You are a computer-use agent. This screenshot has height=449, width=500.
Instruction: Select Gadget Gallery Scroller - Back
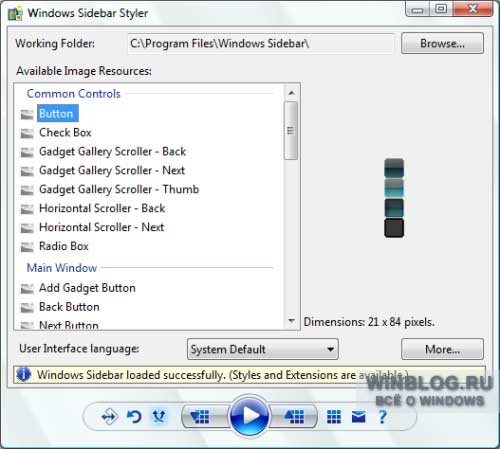(x=112, y=152)
